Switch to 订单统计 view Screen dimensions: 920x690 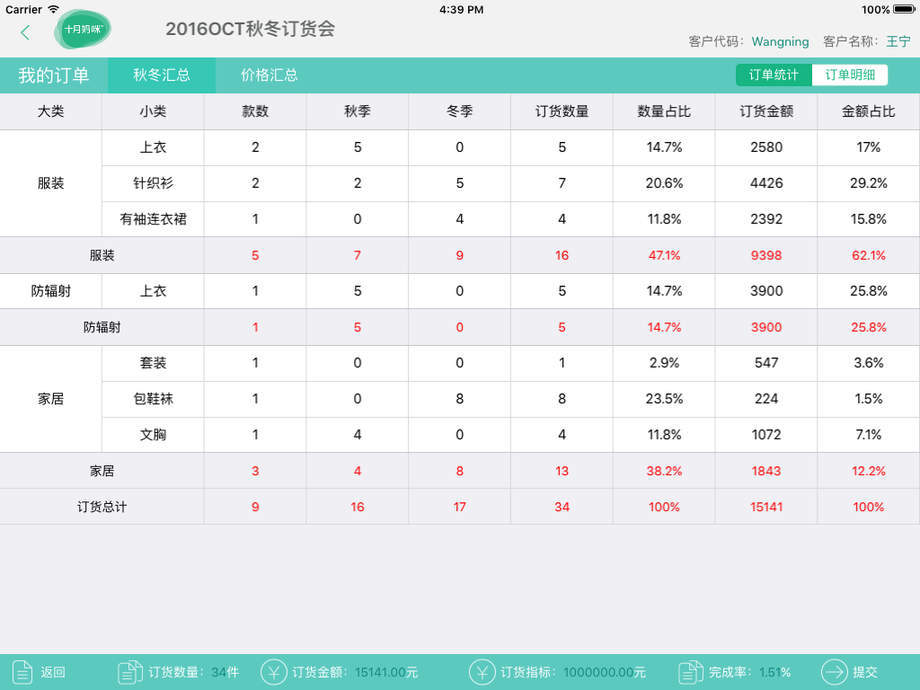coord(774,75)
